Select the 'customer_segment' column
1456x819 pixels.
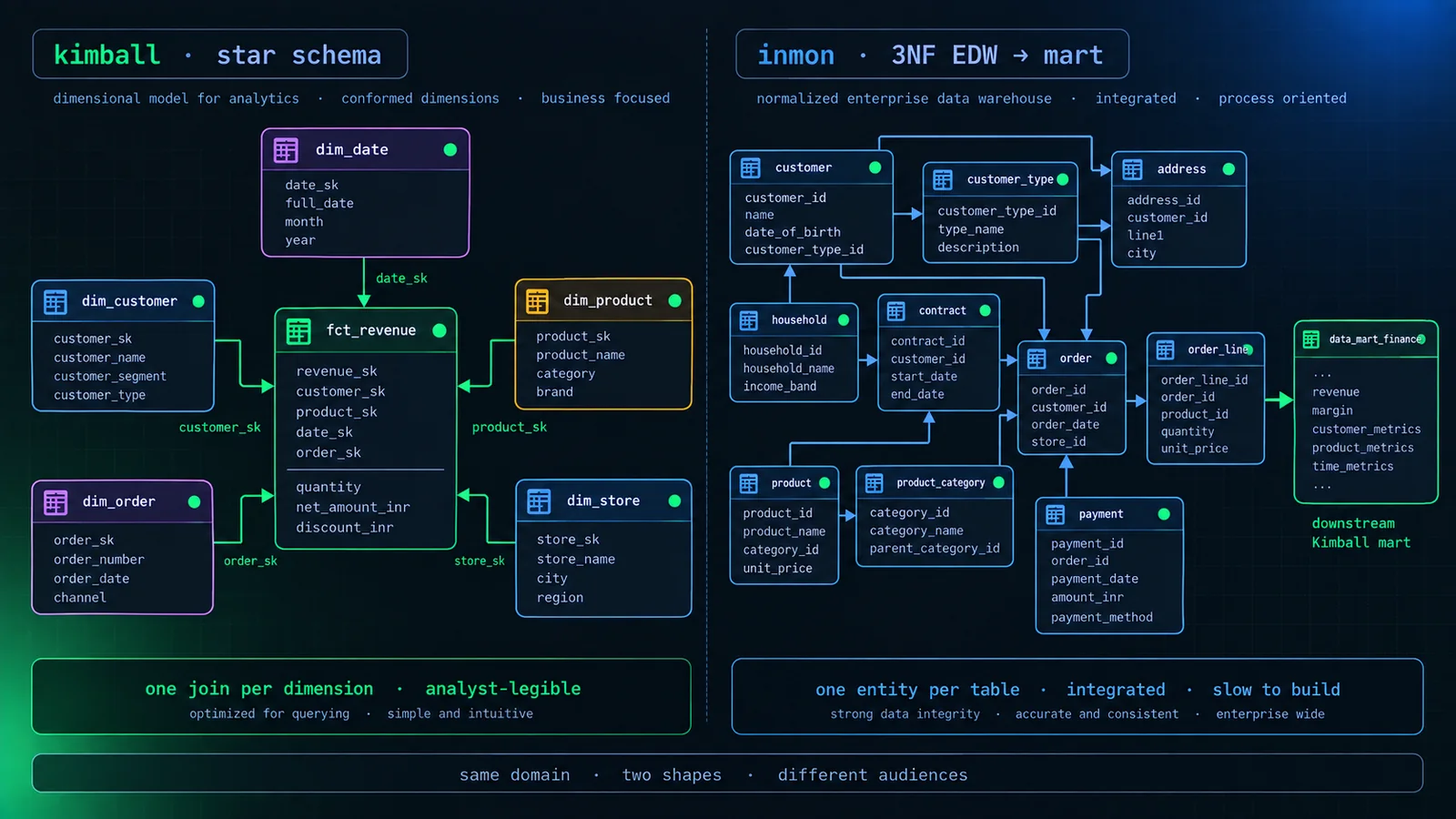point(110,377)
